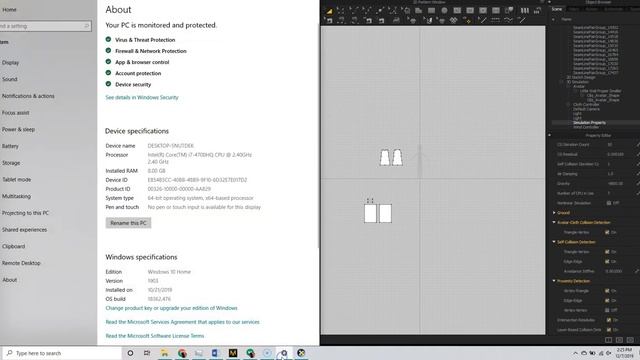Screen dimensions: 640x360
Task: Open Battery settings in sidebar
Action: tap(10, 146)
